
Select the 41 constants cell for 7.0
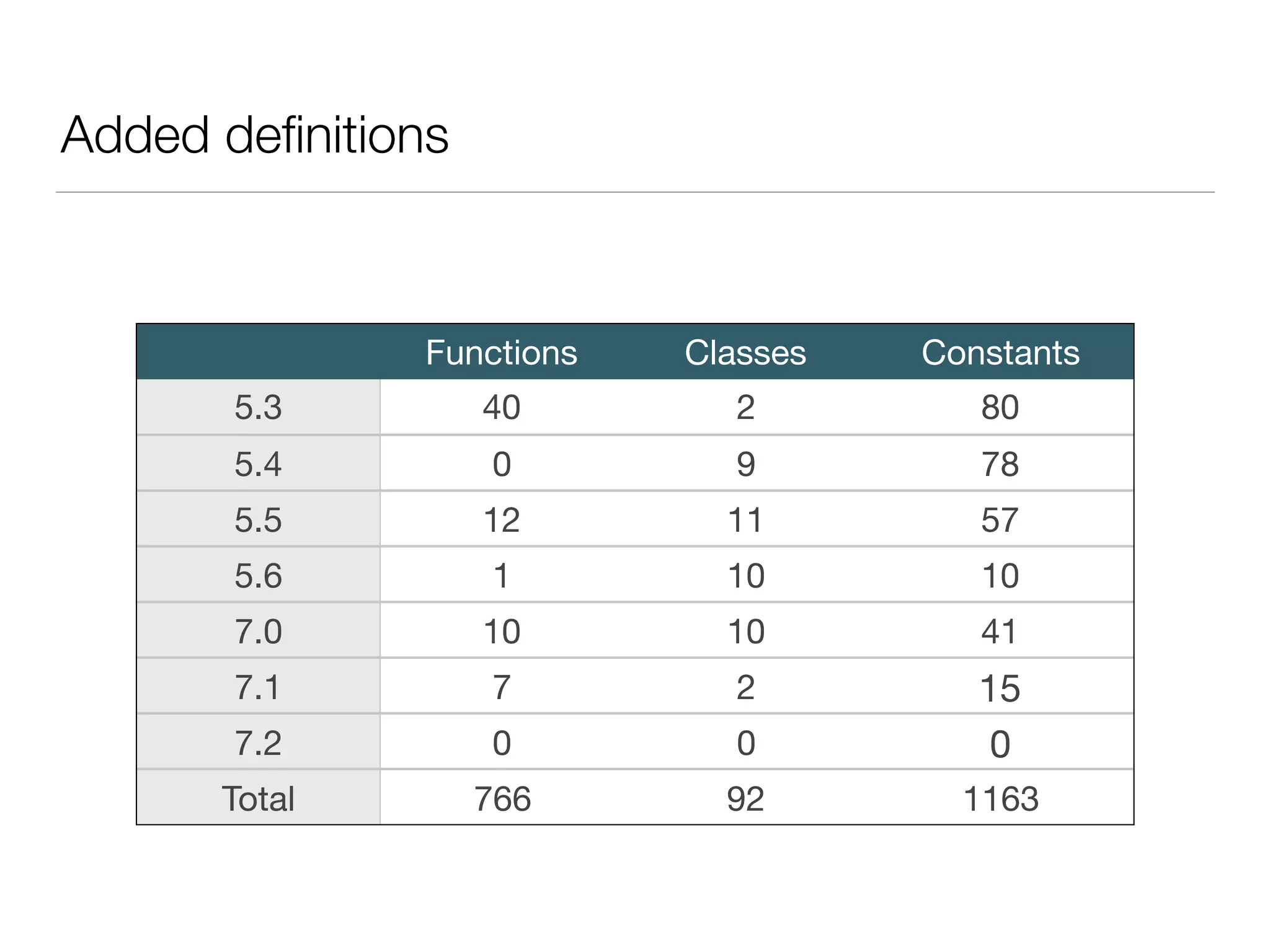1000,631
